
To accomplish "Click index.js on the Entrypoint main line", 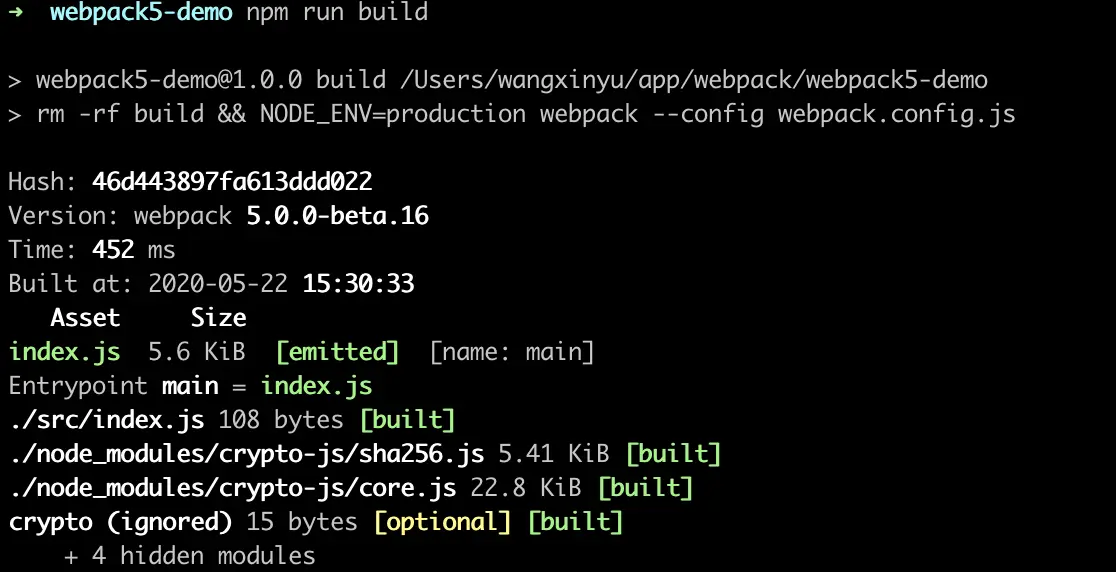I will pyautogui.click(x=317, y=386).
